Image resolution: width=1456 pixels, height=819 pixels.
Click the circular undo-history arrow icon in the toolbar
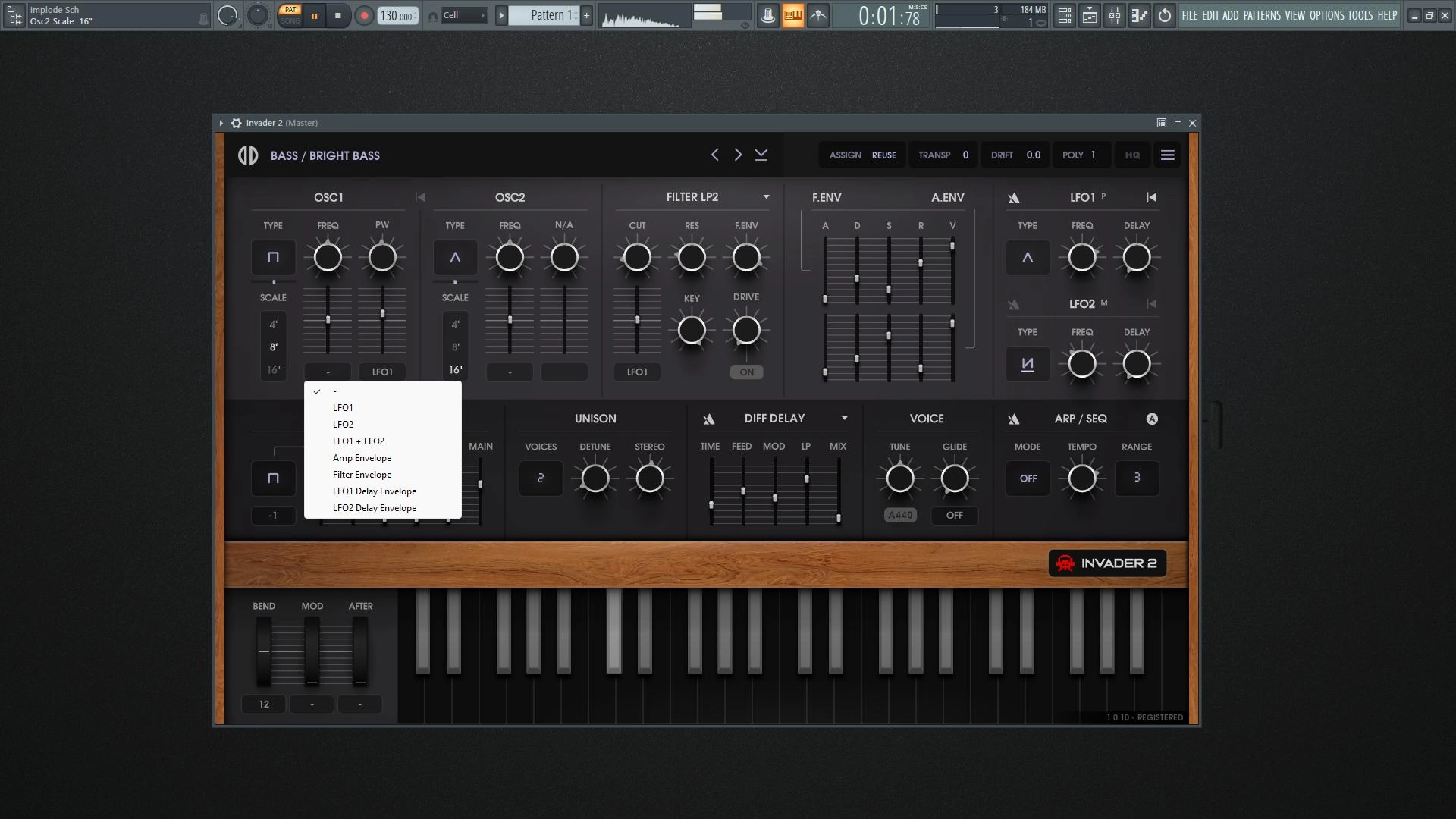coord(1165,15)
